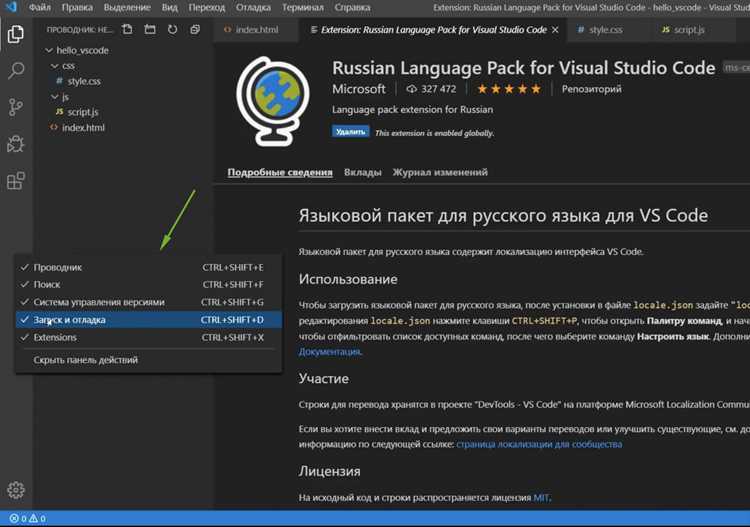Open the Выделение menu
Screen dimensions: 750x527
127,7
